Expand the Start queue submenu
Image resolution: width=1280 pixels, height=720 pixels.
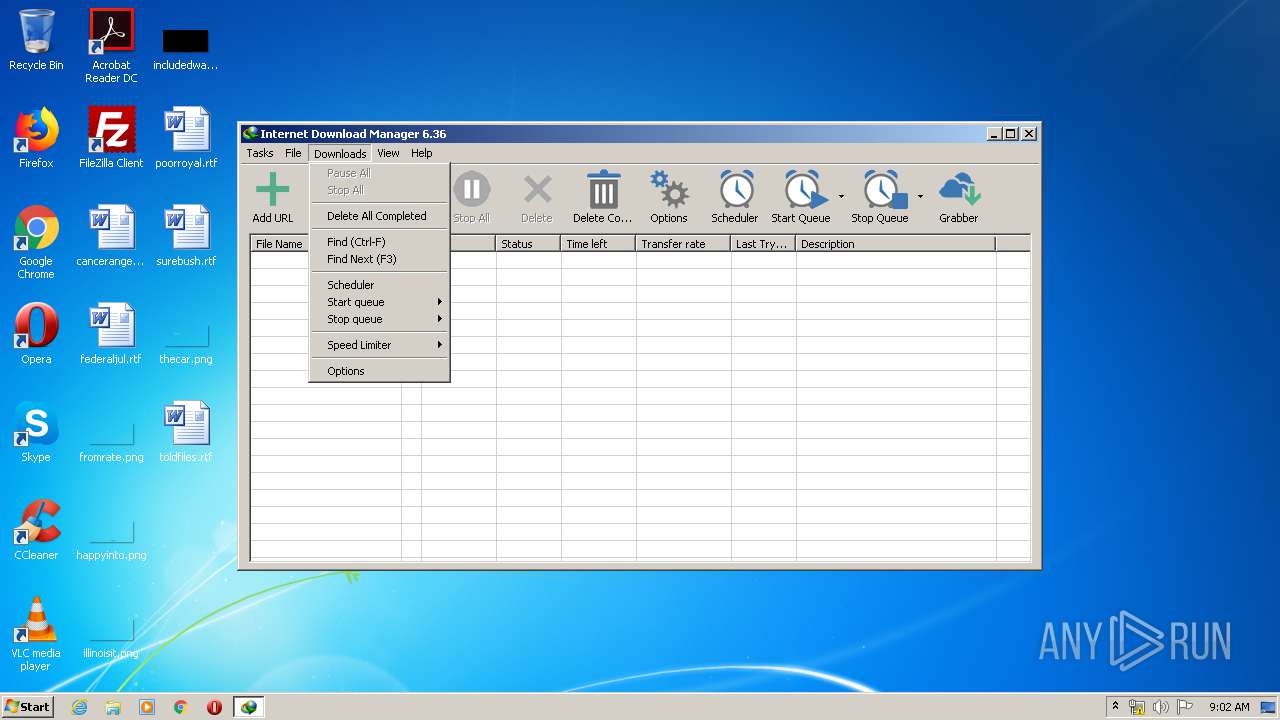pyautogui.click(x=379, y=302)
